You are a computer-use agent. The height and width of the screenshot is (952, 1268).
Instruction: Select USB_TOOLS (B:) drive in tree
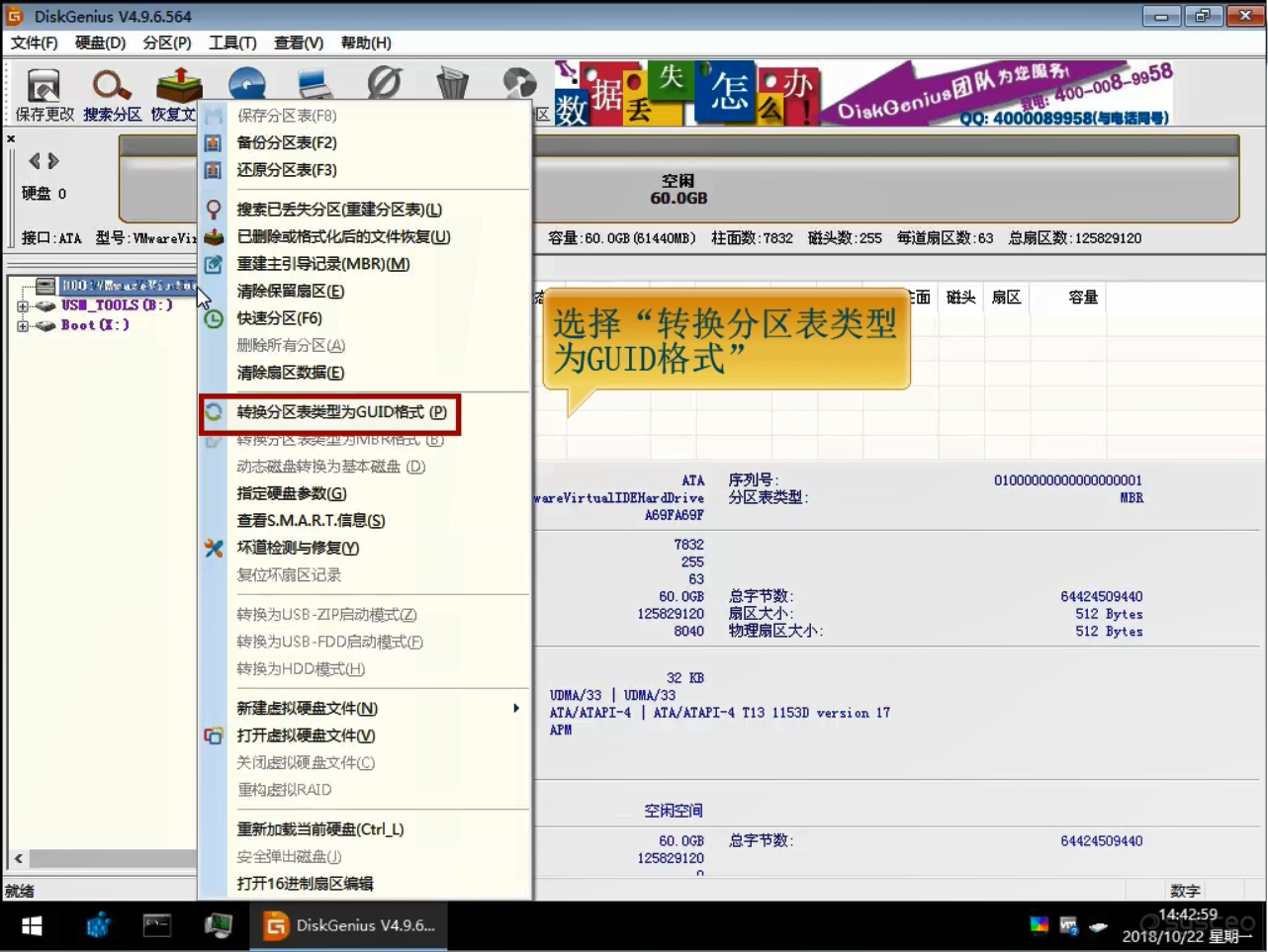click(117, 305)
